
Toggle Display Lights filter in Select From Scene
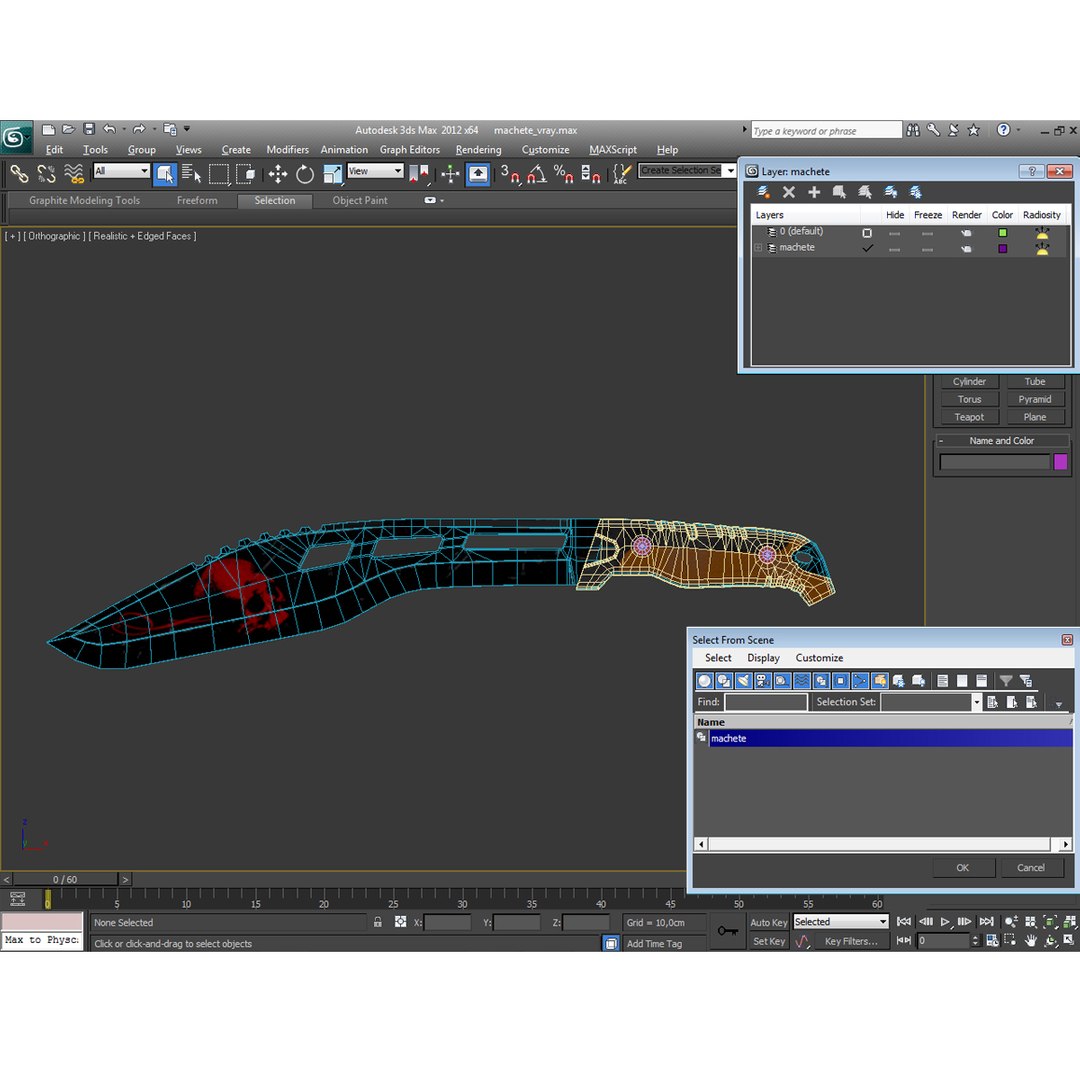[743, 681]
